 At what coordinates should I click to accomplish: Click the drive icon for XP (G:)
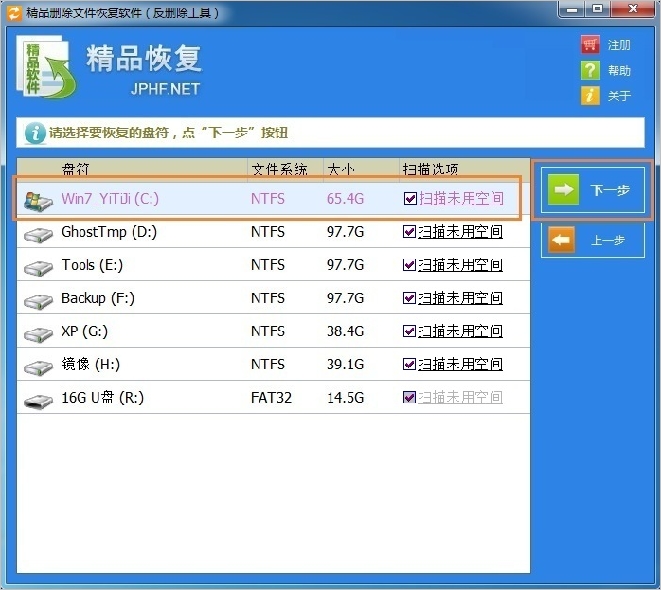click(38, 334)
